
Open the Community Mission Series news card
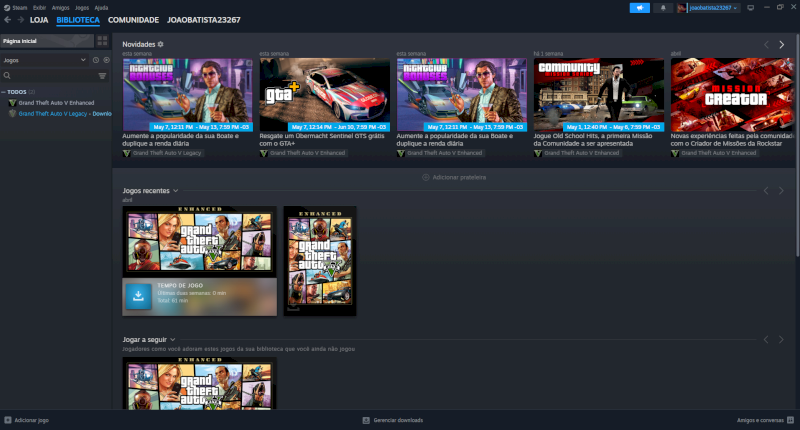599,95
